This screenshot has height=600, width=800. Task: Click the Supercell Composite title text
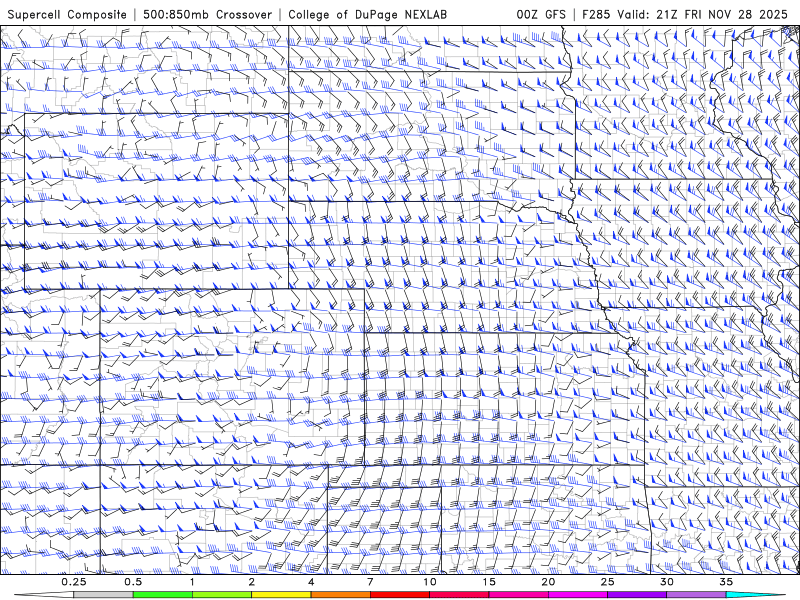tap(67, 14)
